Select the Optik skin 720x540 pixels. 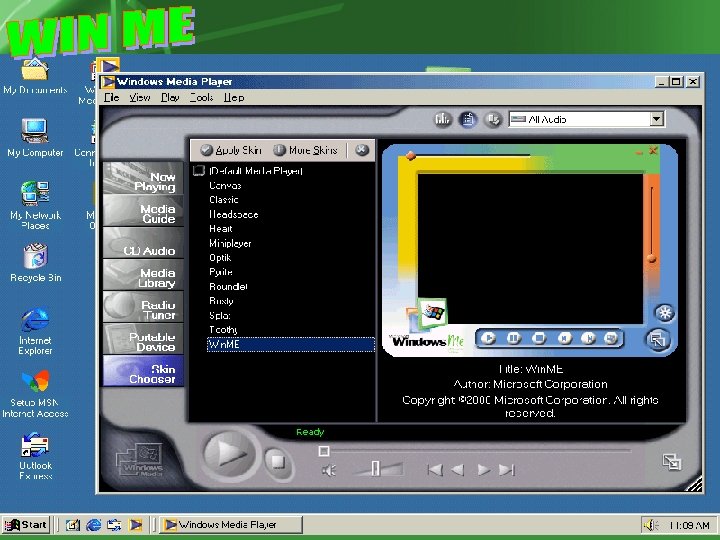(220, 258)
